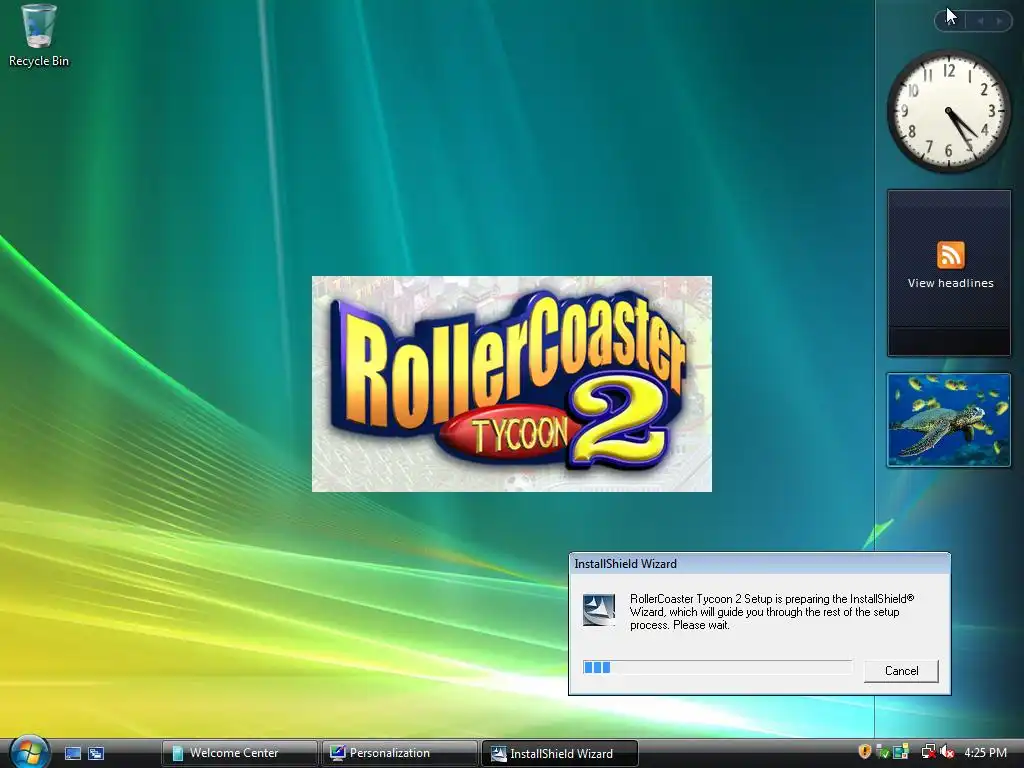Click the InstallShield logo icon in dialog

598,611
